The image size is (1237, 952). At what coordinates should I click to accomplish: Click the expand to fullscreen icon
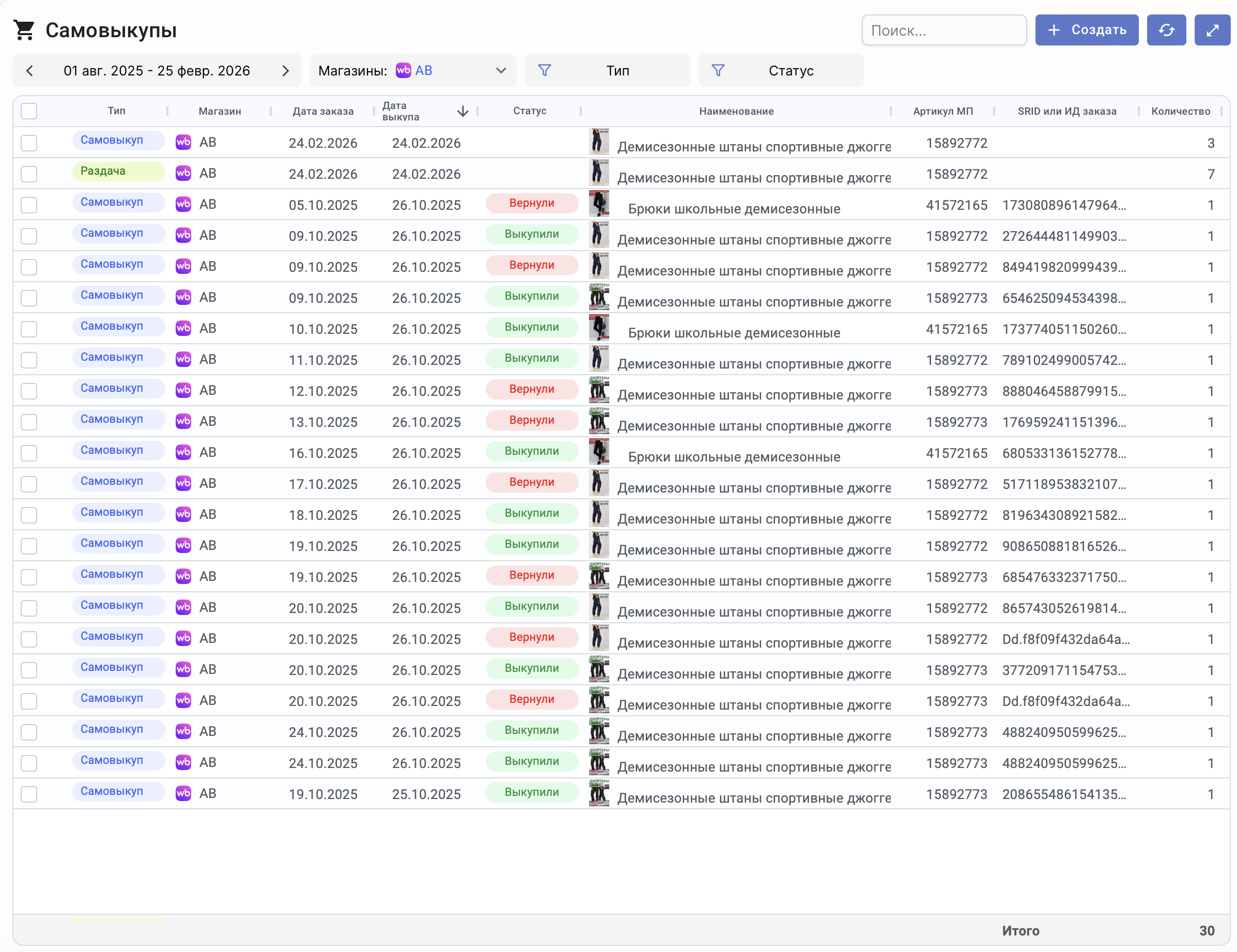point(1212,30)
